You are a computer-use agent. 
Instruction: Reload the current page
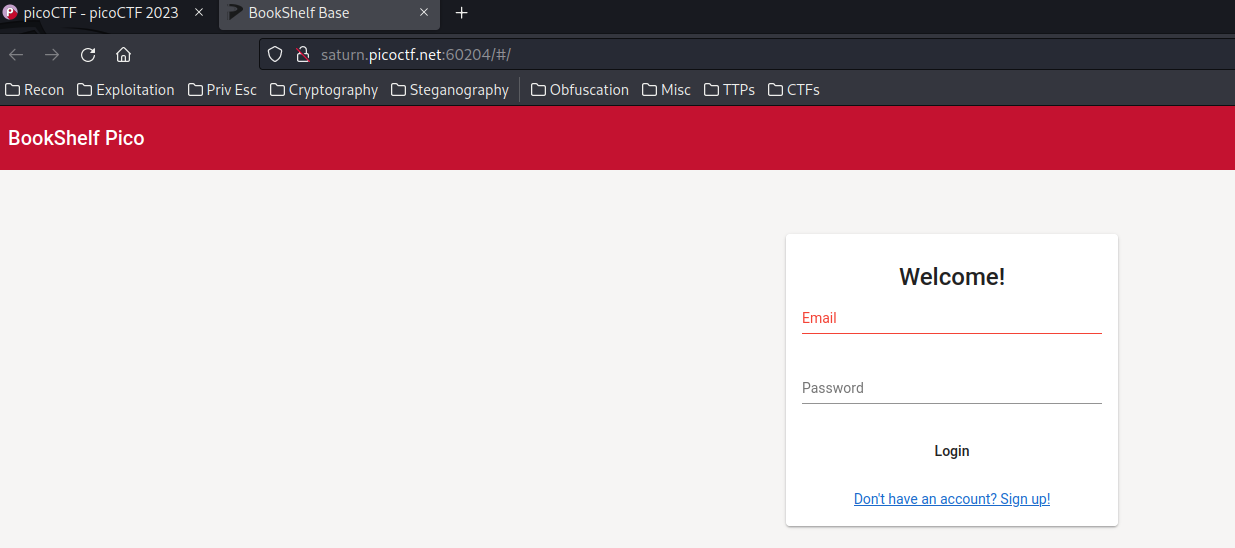(x=88, y=54)
